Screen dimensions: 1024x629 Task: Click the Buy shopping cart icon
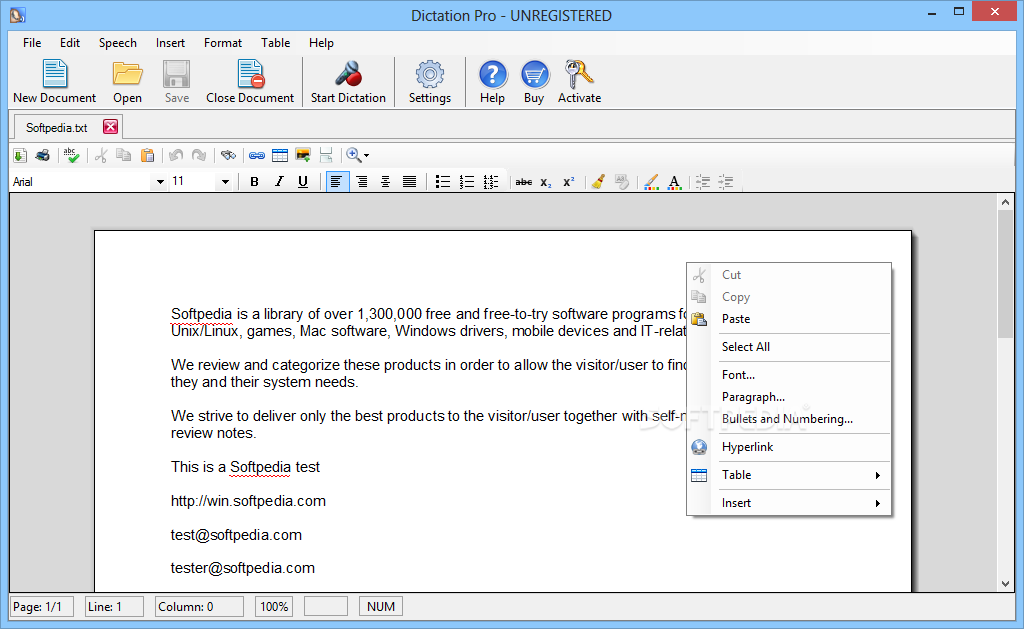tap(534, 82)
